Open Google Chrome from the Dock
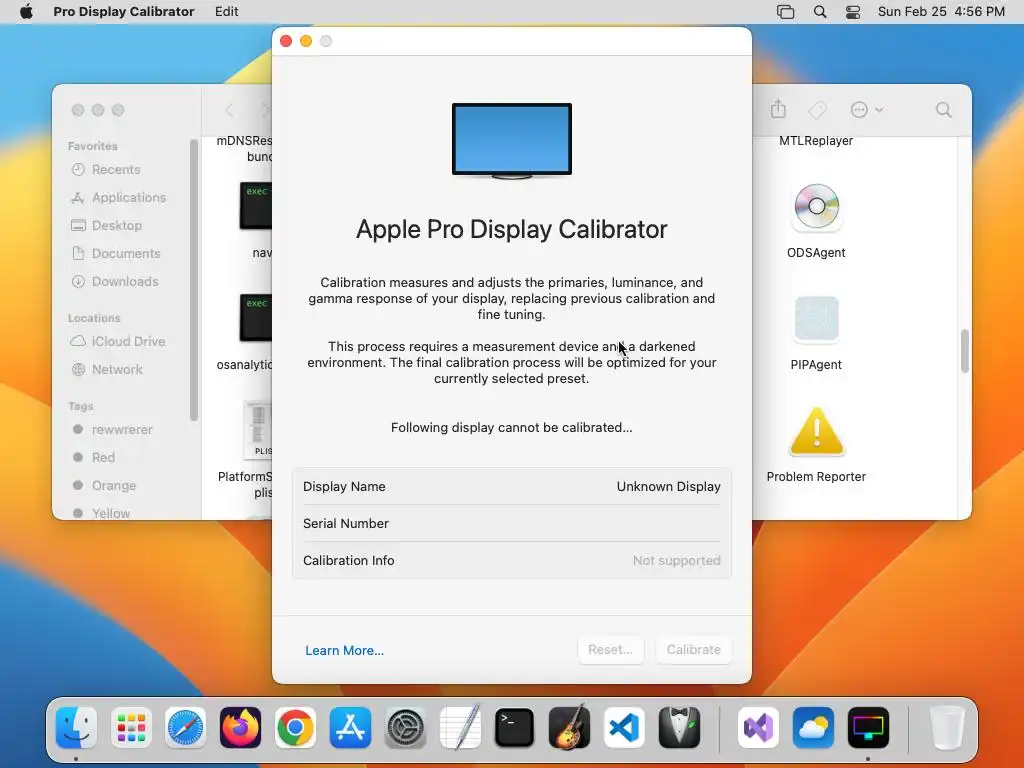Viewport: 1024px width, 768px height. pyautogui.click(x=295, y=728)
